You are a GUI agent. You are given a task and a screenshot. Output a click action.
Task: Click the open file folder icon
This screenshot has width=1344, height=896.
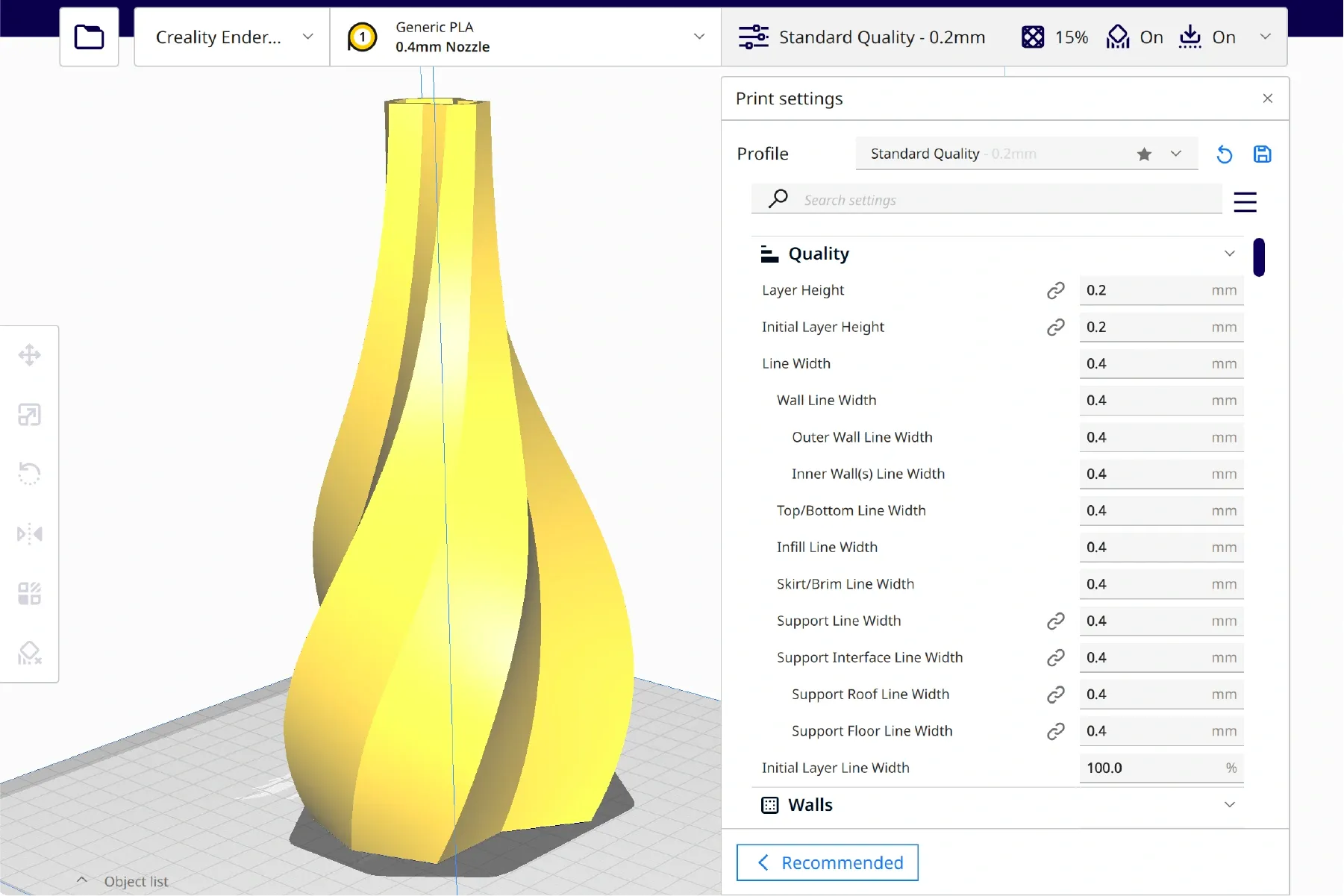coord(89,37)
